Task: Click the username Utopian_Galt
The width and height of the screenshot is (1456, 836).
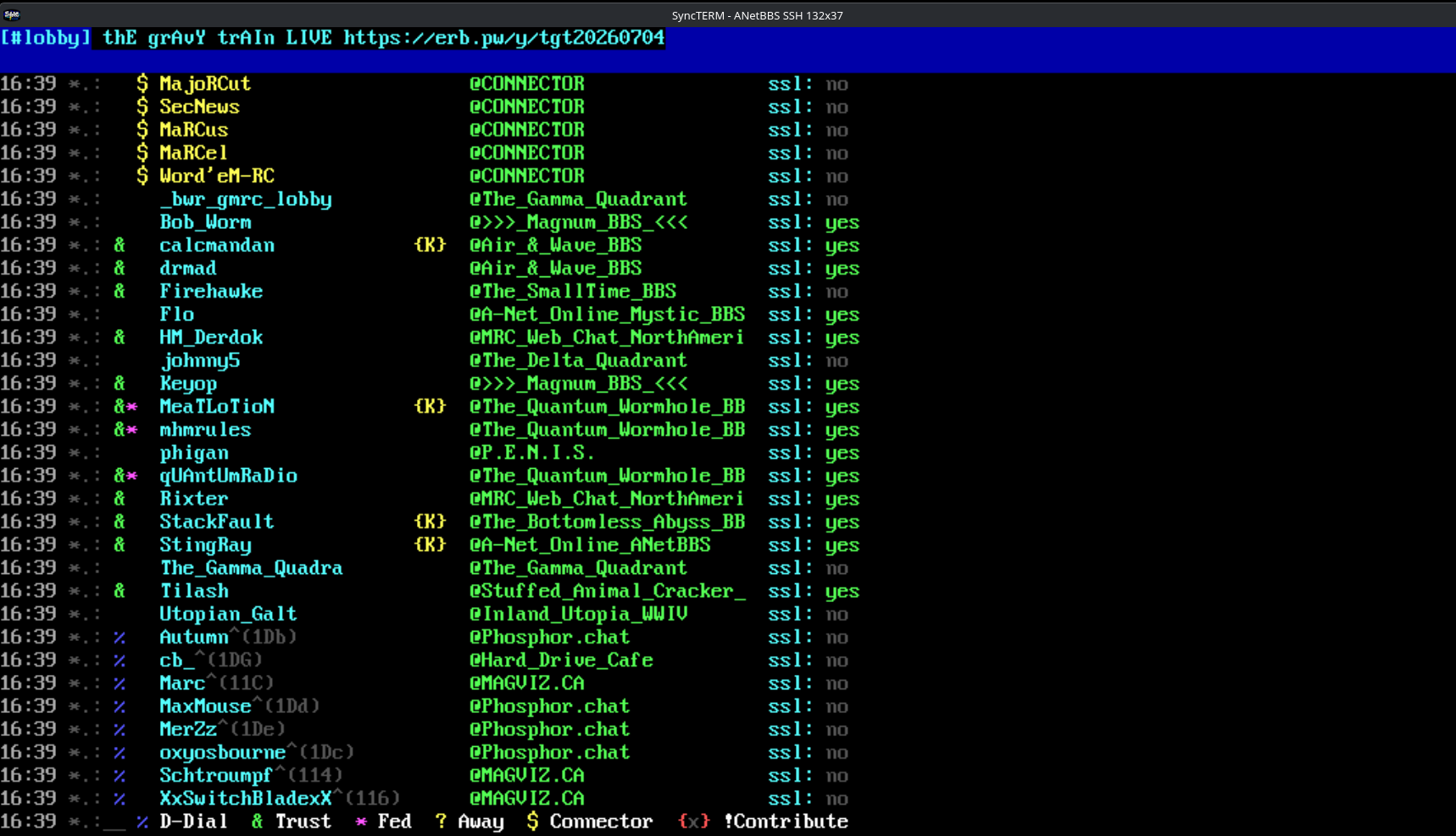Action: click(x=229, y=614)
